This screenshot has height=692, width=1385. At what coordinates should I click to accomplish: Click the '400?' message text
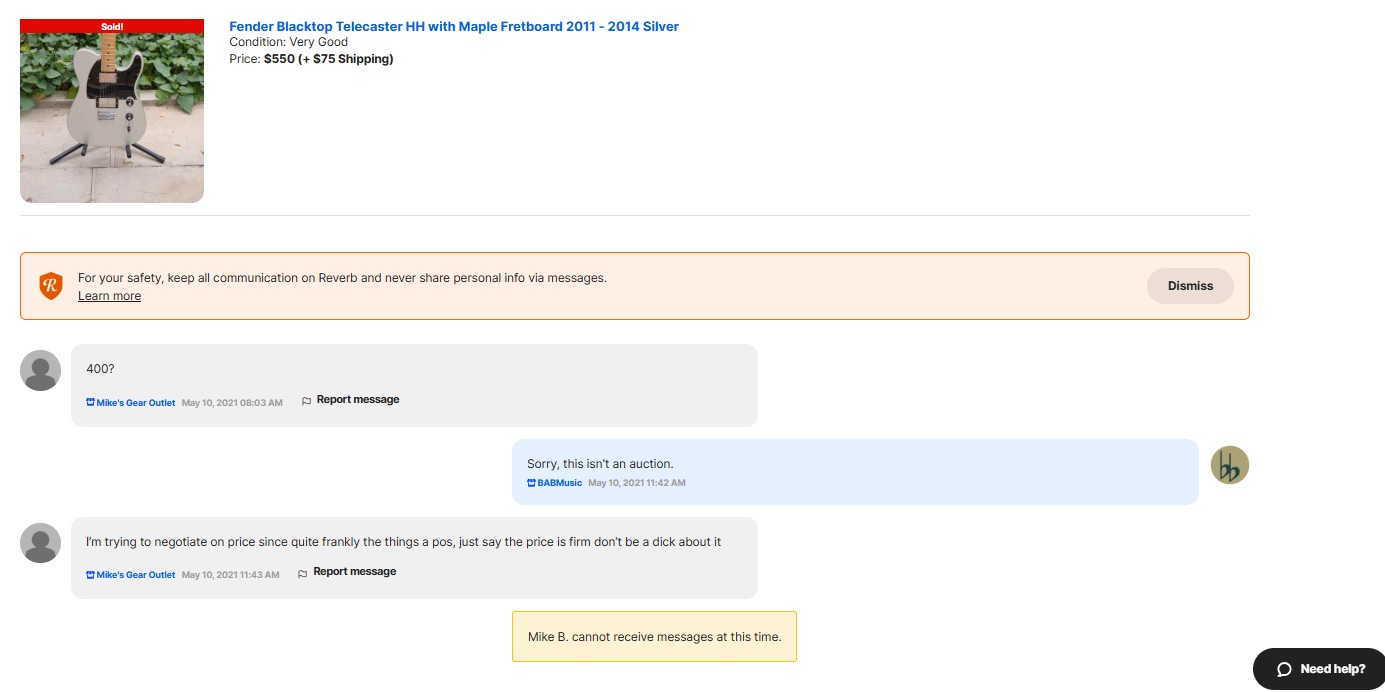[100, 369]
